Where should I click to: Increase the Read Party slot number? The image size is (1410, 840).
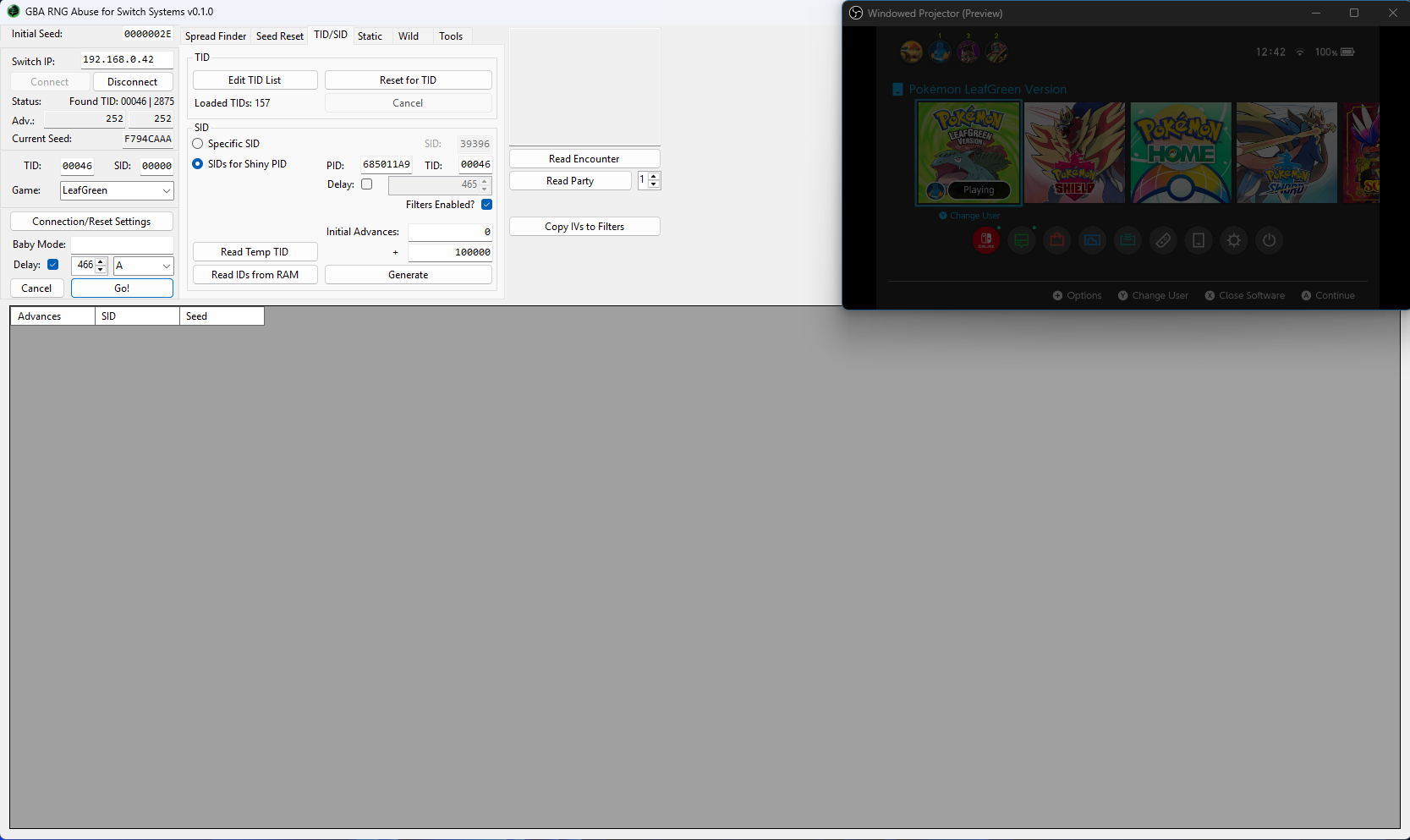653,177
